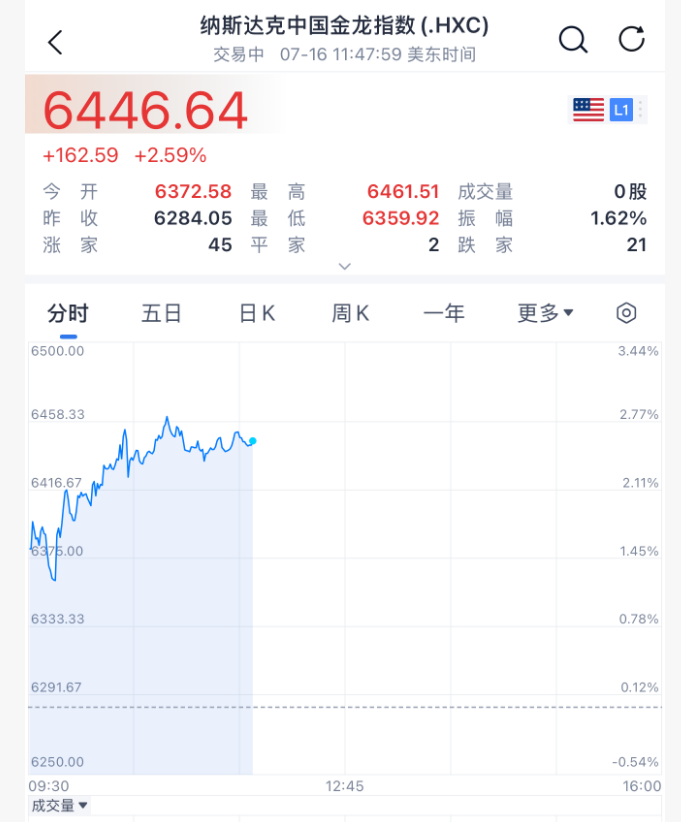Image resolution: width=681 pixels, height=822 pixels.
Task: Tap the US flag market icon
Action: [588, 110]
